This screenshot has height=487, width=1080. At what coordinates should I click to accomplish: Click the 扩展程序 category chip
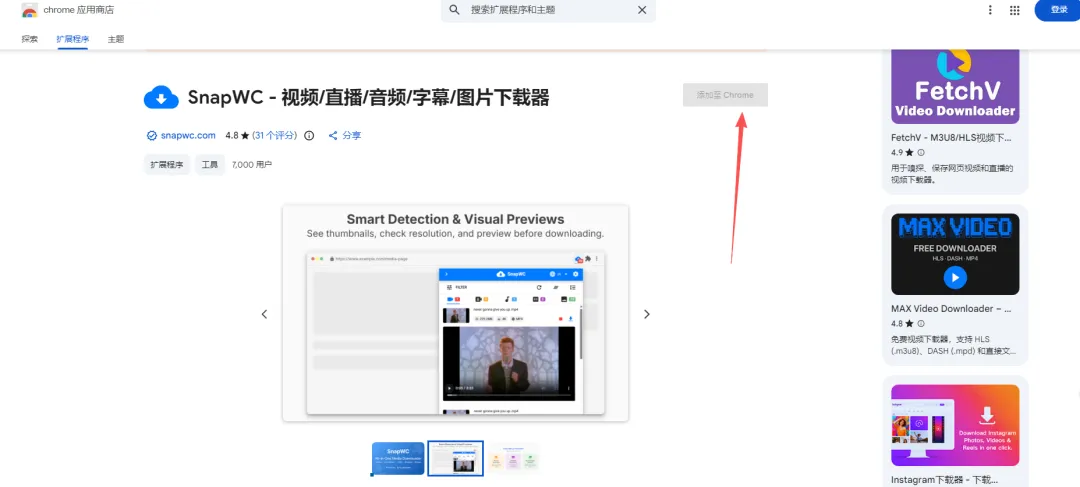pos(167,165)
